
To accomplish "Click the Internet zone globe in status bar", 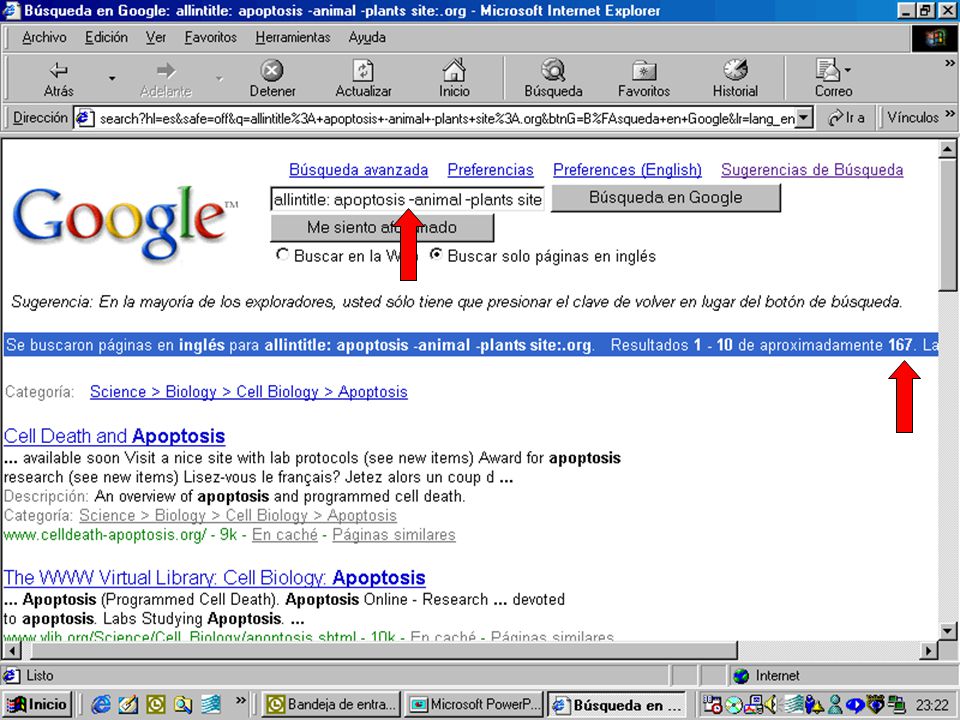I will 741,676.
